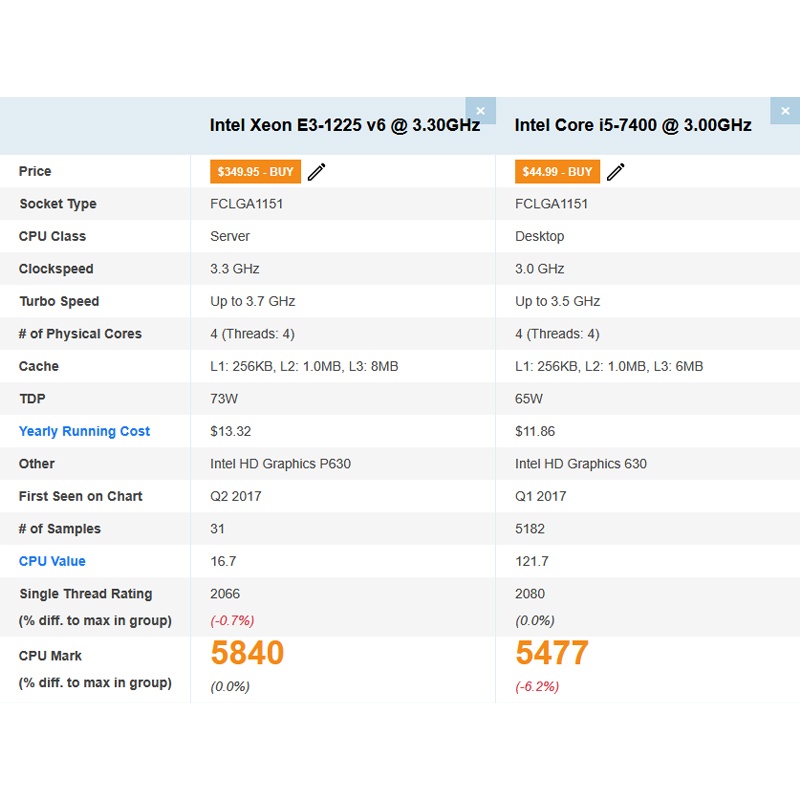Select the Intel Xeon E3-1225 v6 heading

[345, 125]
